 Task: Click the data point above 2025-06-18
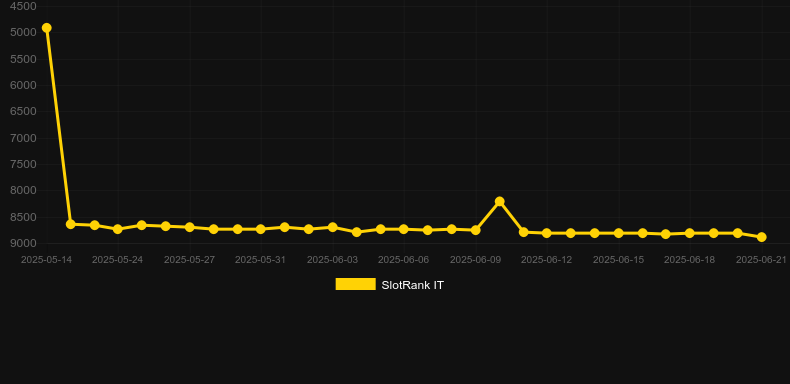pos(690,233)
